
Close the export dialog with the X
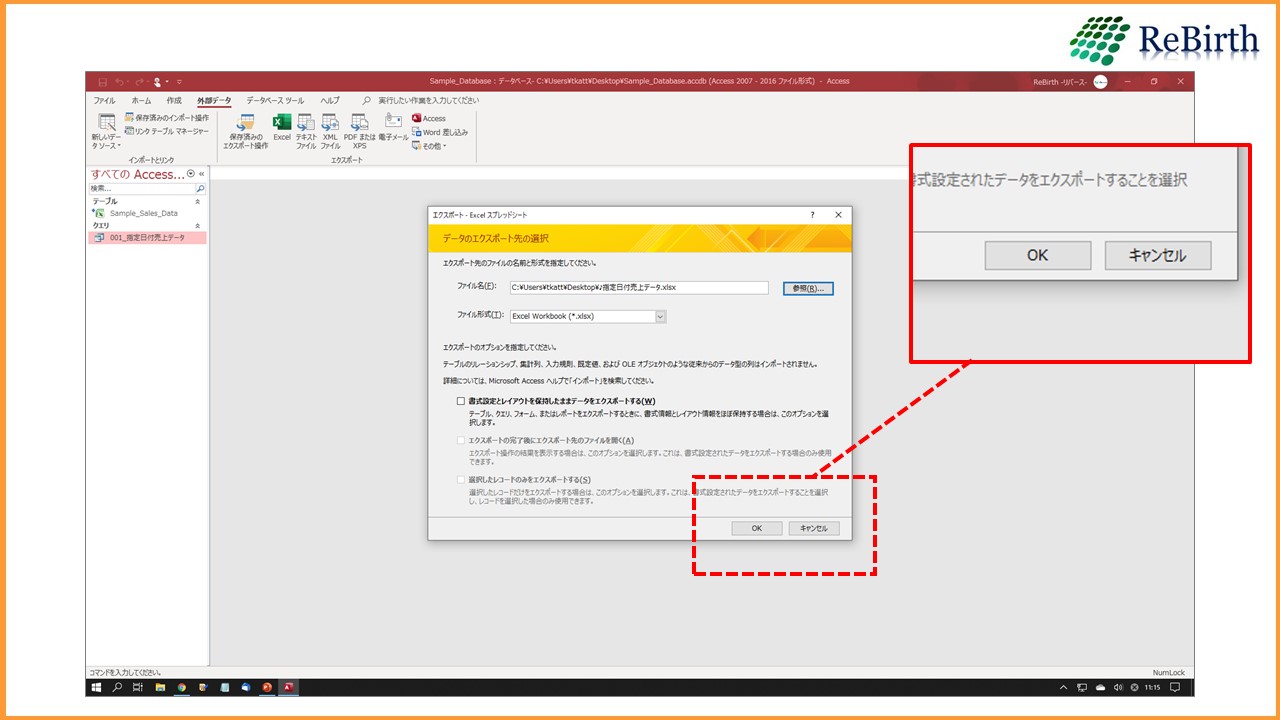click(x=838, y=214)
